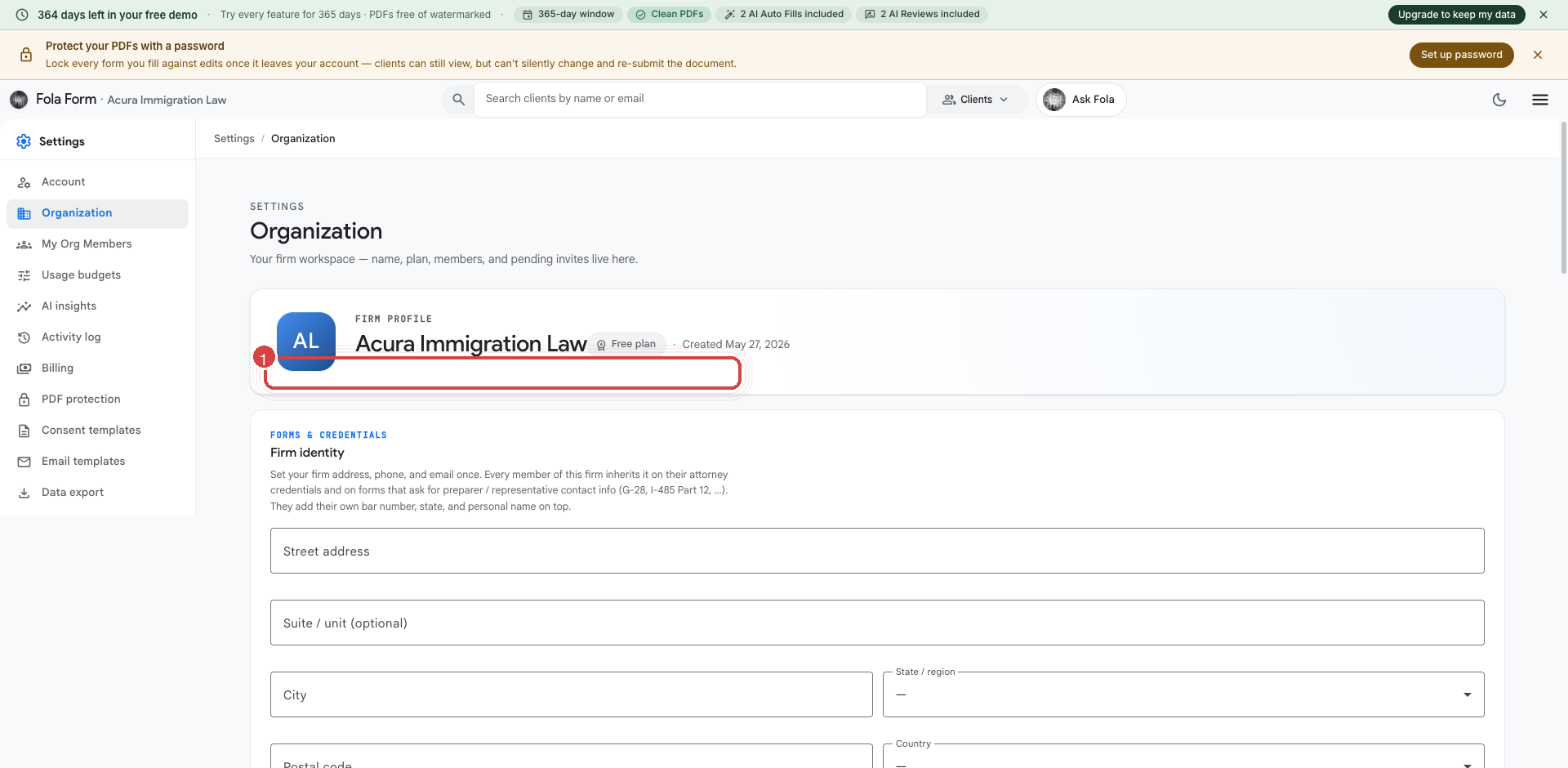Click the padlock icon in password banner

[x=26, y=55]
